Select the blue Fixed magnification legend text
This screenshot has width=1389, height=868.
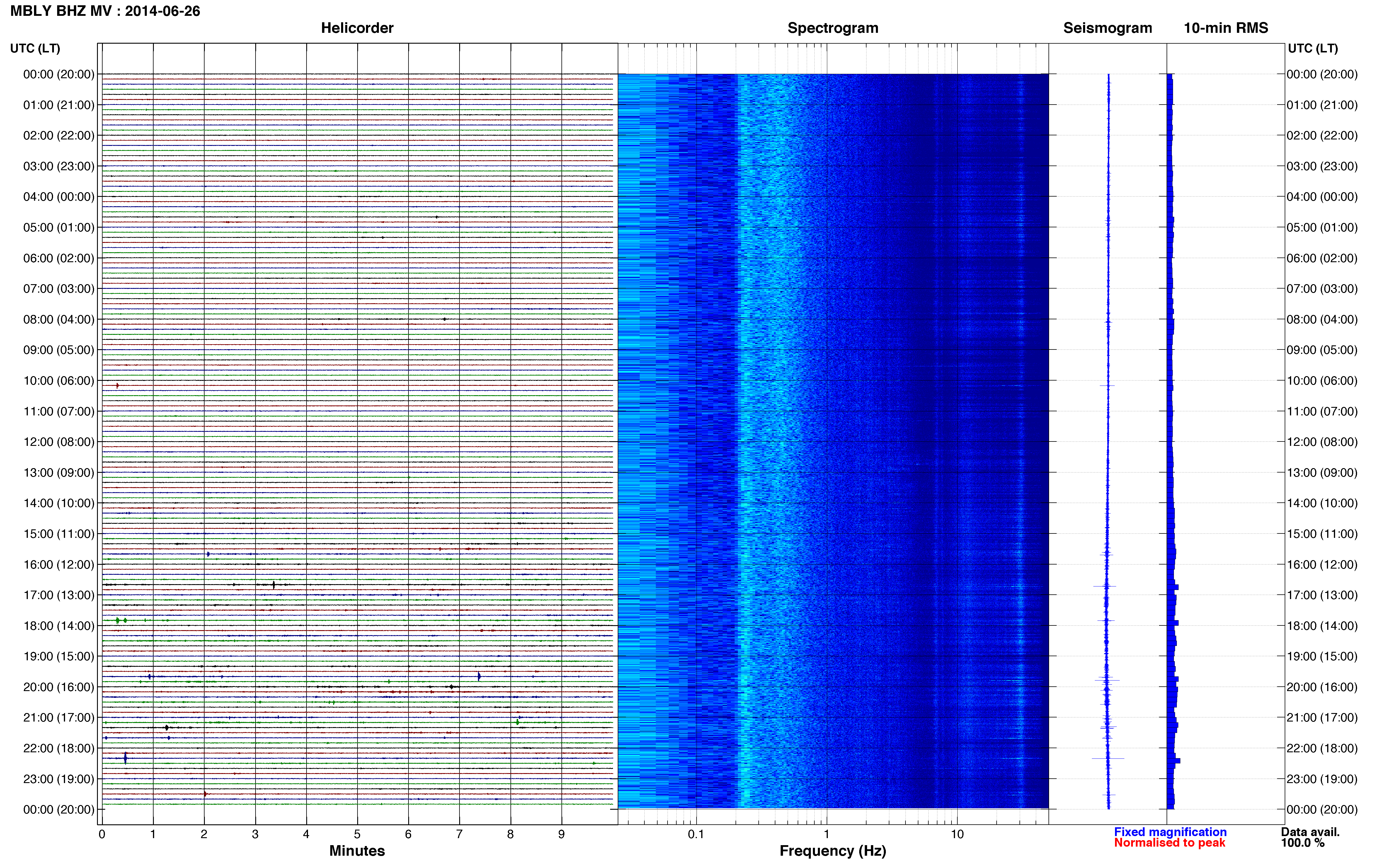click(1170, 832)
